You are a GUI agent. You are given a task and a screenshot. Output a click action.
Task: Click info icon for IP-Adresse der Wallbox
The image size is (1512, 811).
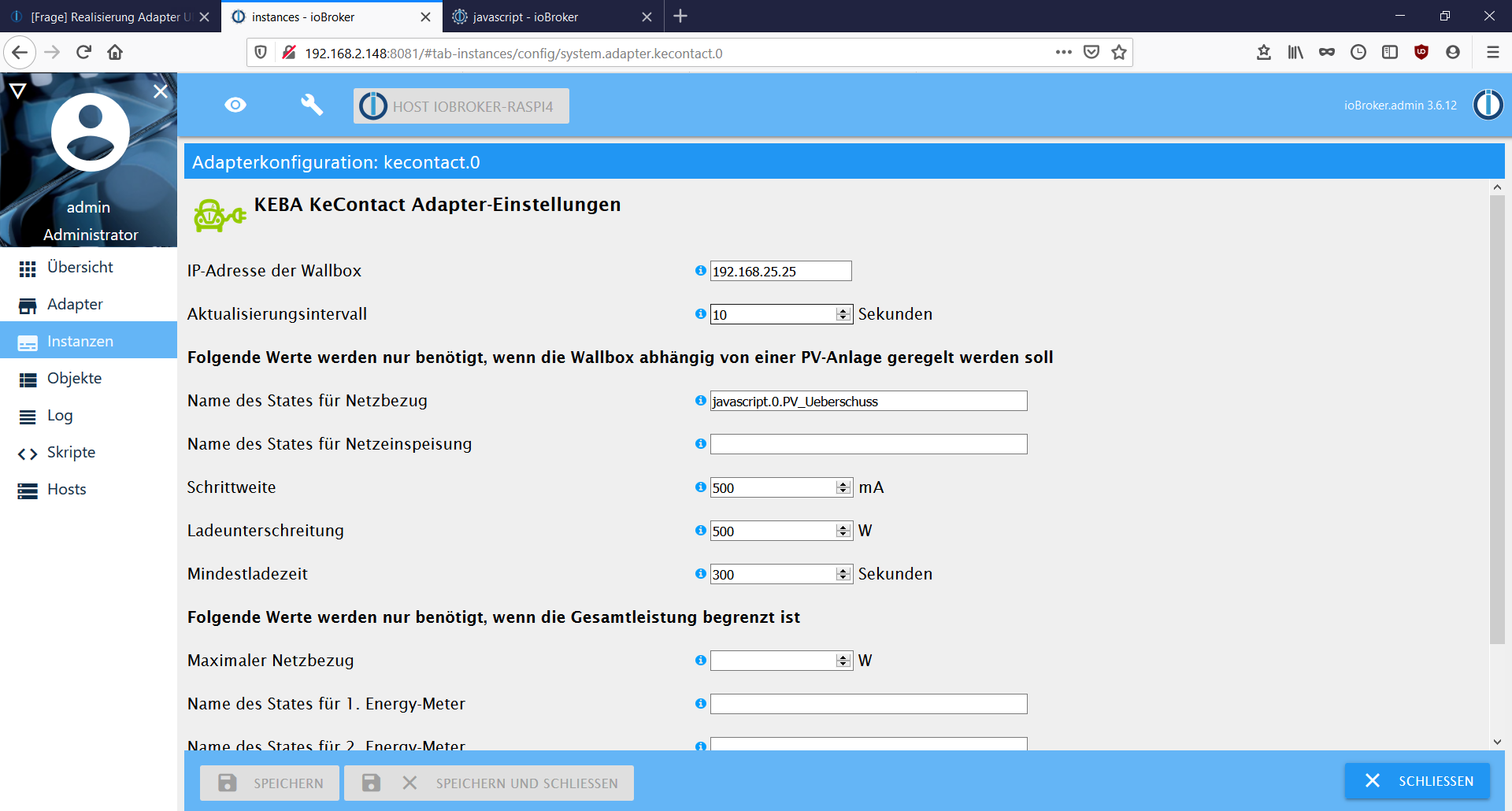click(x=700, y=270)
